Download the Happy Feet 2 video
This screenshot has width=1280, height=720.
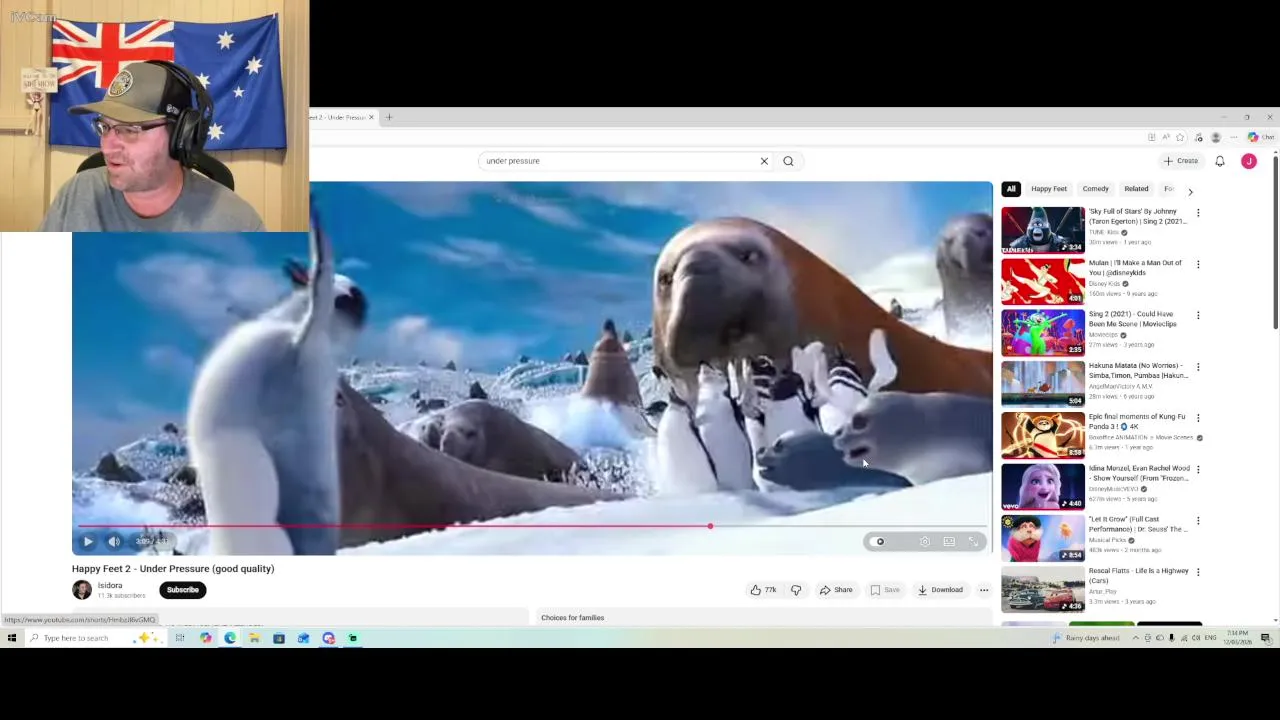coord(940,590)
